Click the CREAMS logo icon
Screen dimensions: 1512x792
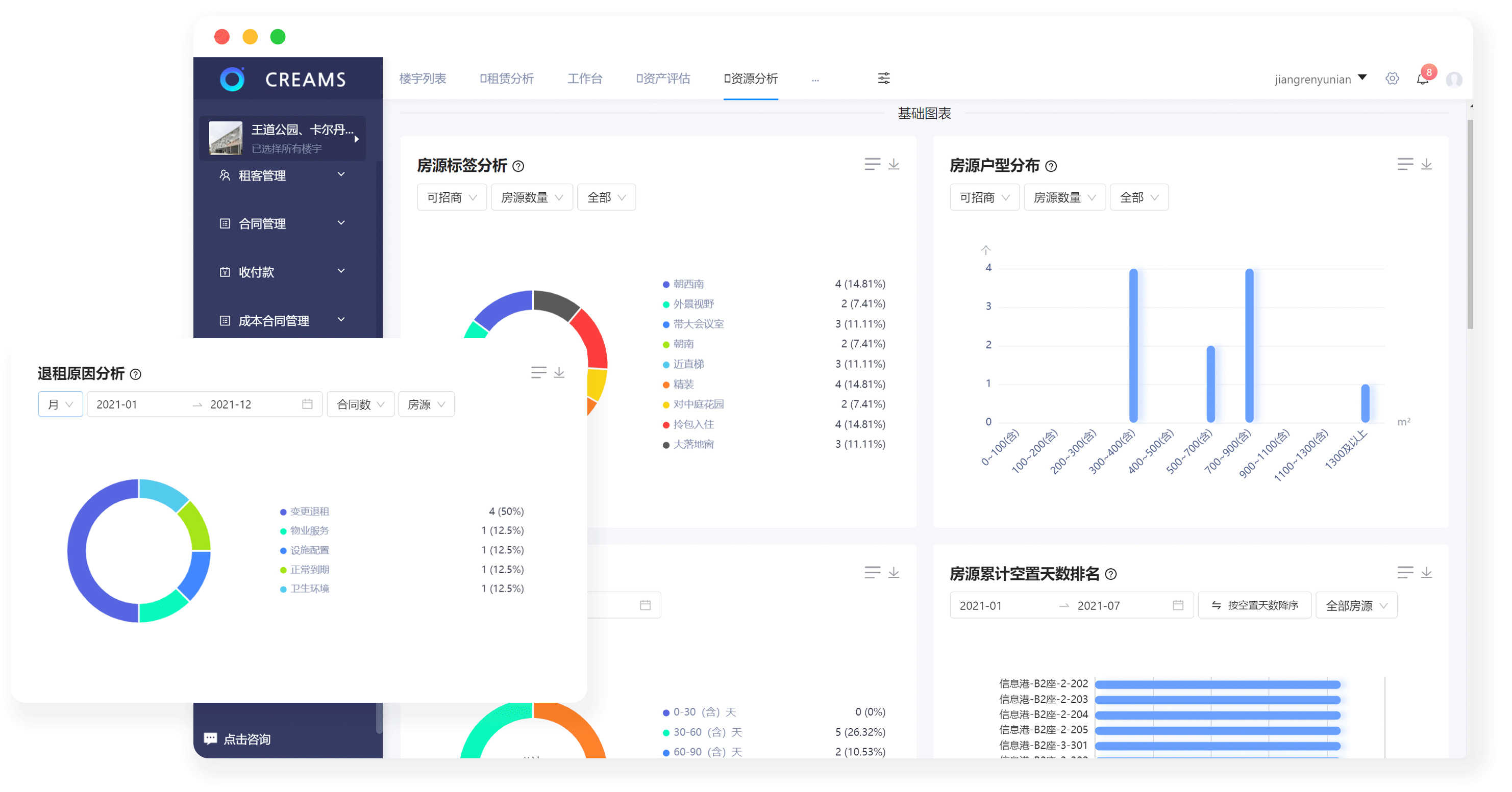[232, 79]
